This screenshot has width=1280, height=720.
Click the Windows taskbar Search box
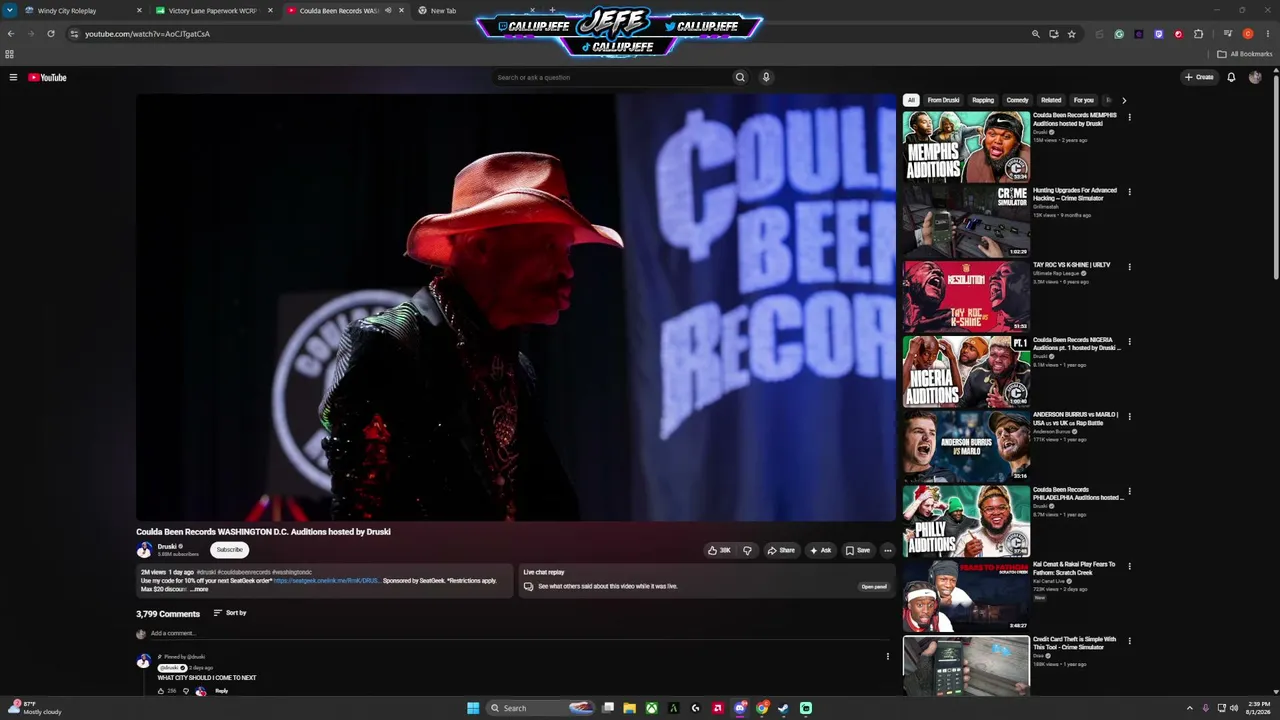540,708
